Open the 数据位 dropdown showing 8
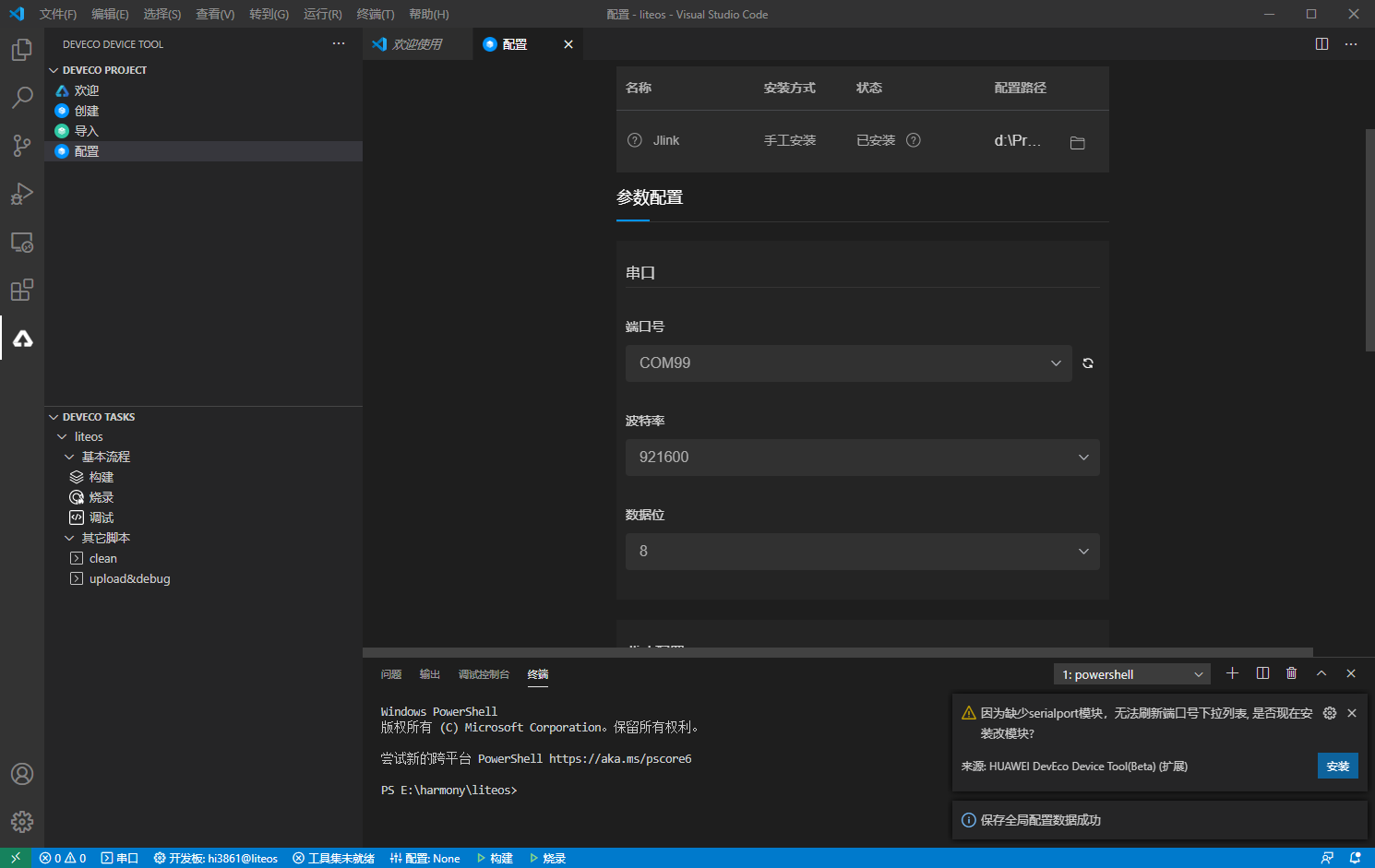The width and height of the screenshot is (1375, 868). 862,552
